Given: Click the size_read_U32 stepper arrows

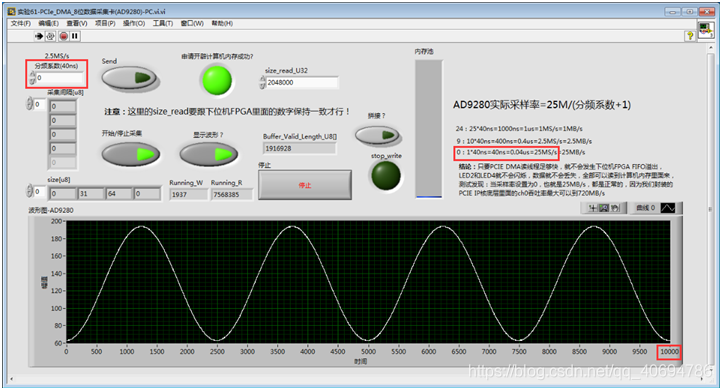Looking at the screenshot, I should (x=262, y=82).
